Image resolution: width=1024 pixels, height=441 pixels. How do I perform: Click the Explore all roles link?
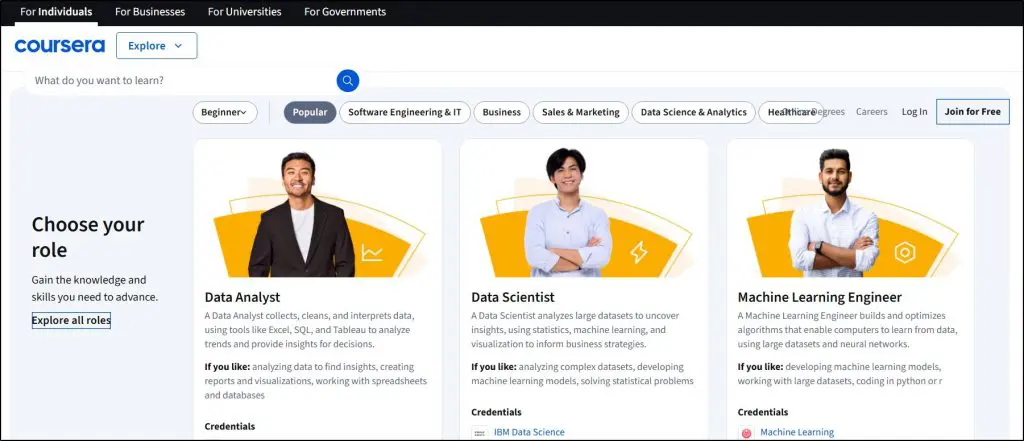(71, 320)
